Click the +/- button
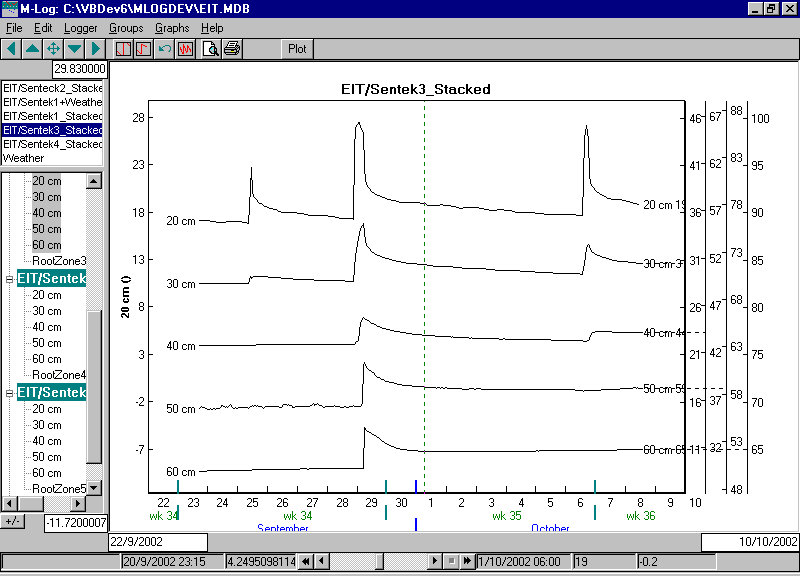Viewport: 800px width, 576px height. (13, 522)
